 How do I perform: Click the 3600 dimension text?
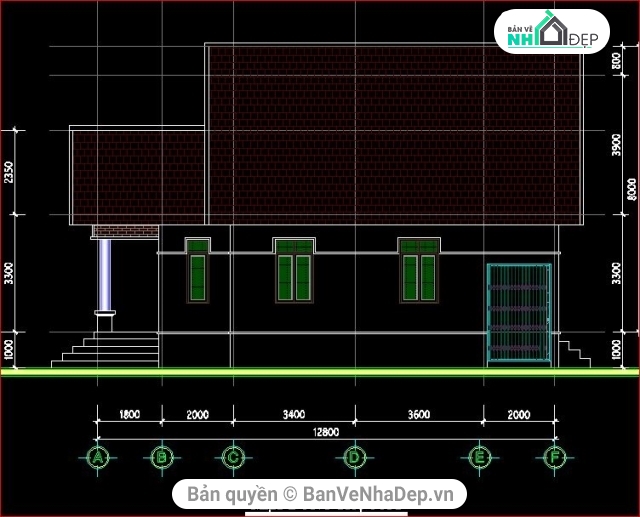(419, 414)
